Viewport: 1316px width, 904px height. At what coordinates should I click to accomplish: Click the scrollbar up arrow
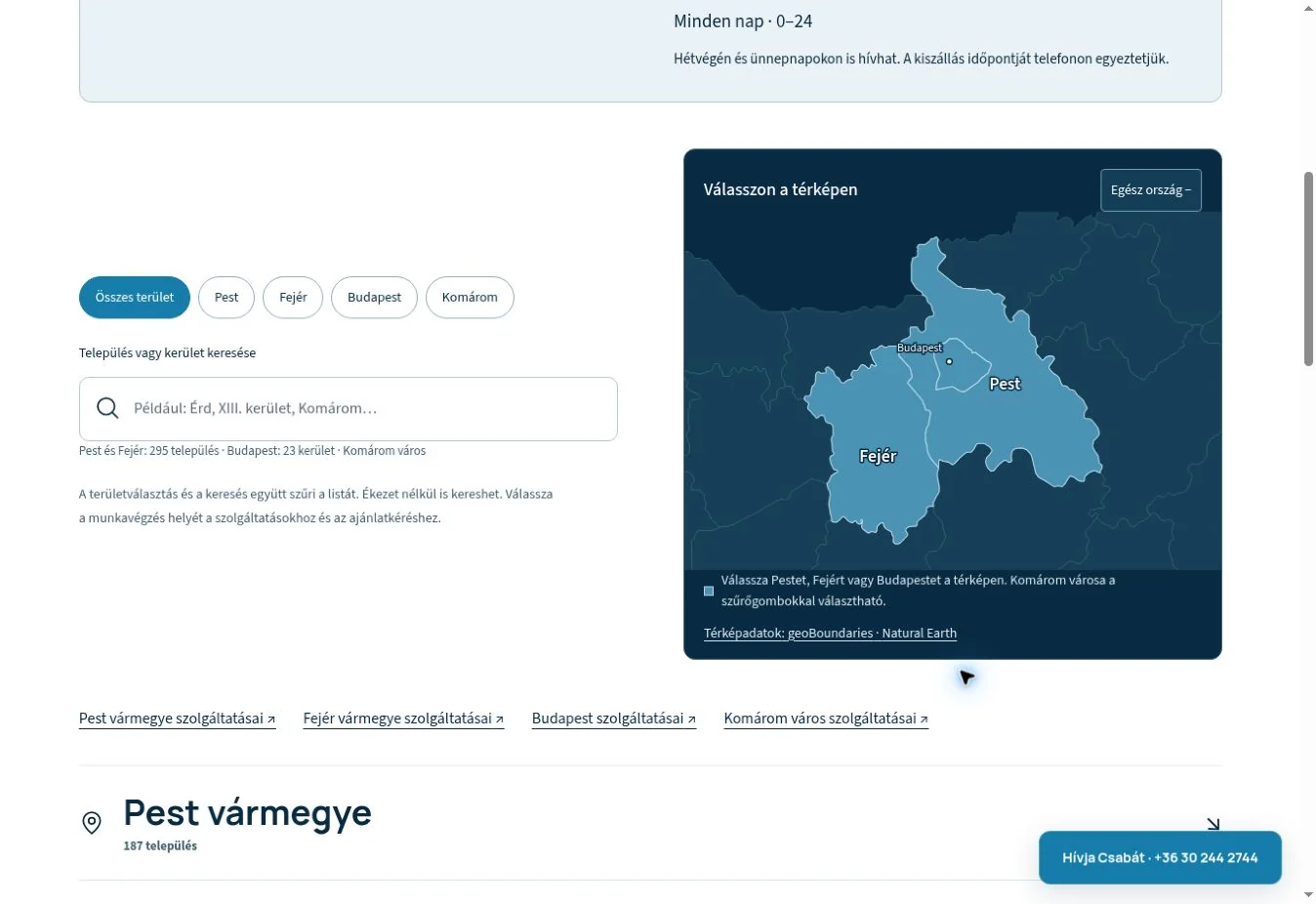(1308, 8)
